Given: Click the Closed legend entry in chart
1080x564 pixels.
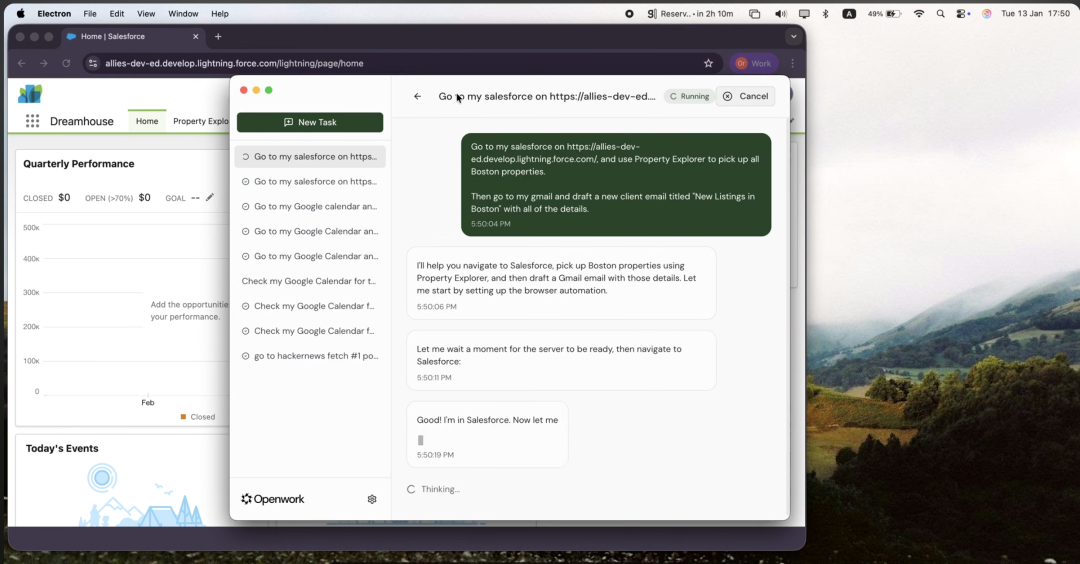Looking at the screenshot, I should point(198,417).
